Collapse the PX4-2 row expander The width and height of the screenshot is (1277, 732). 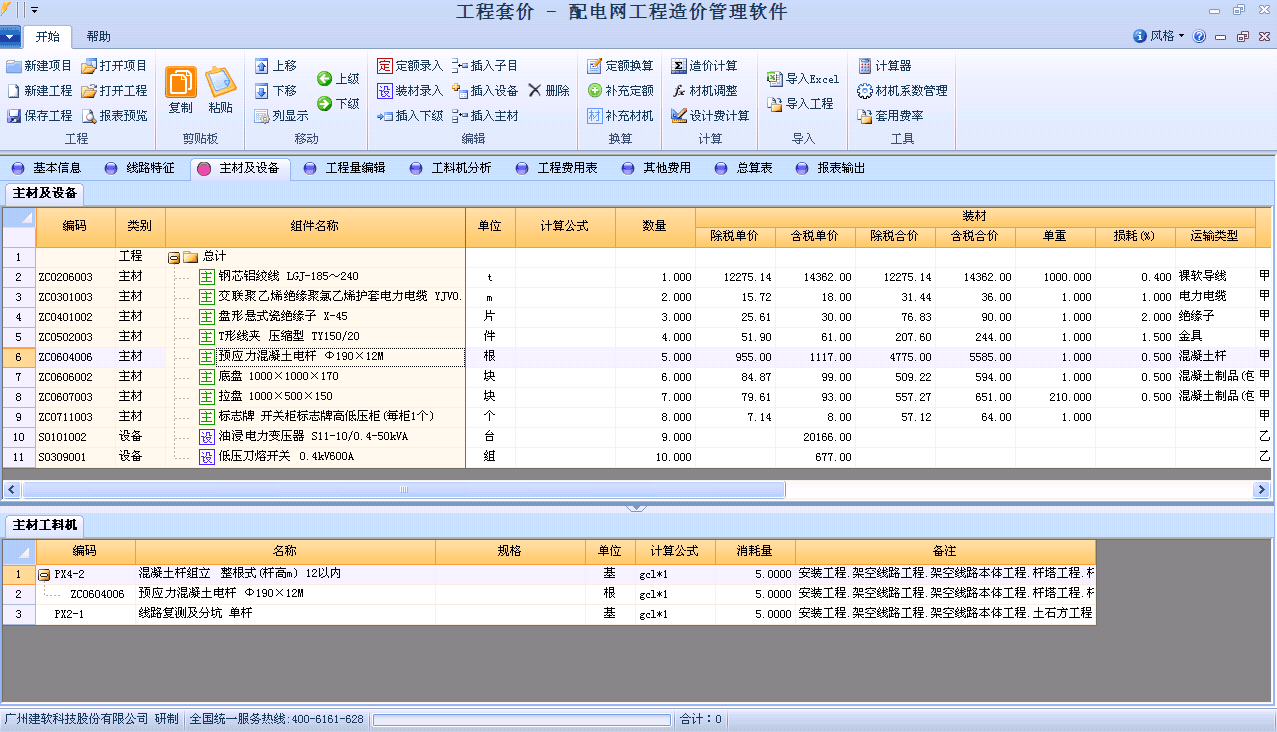pos(44,575)
